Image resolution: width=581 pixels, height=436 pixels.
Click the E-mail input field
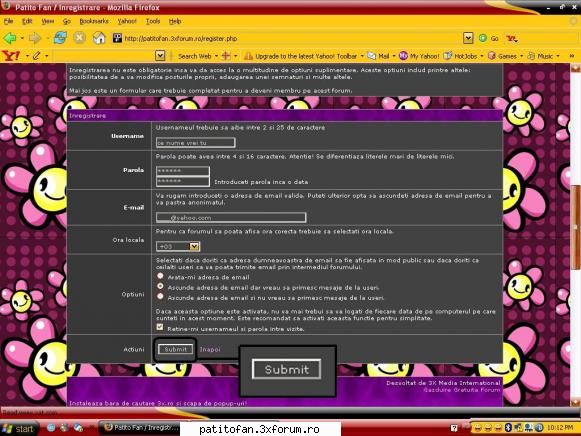tap(231, 217)
